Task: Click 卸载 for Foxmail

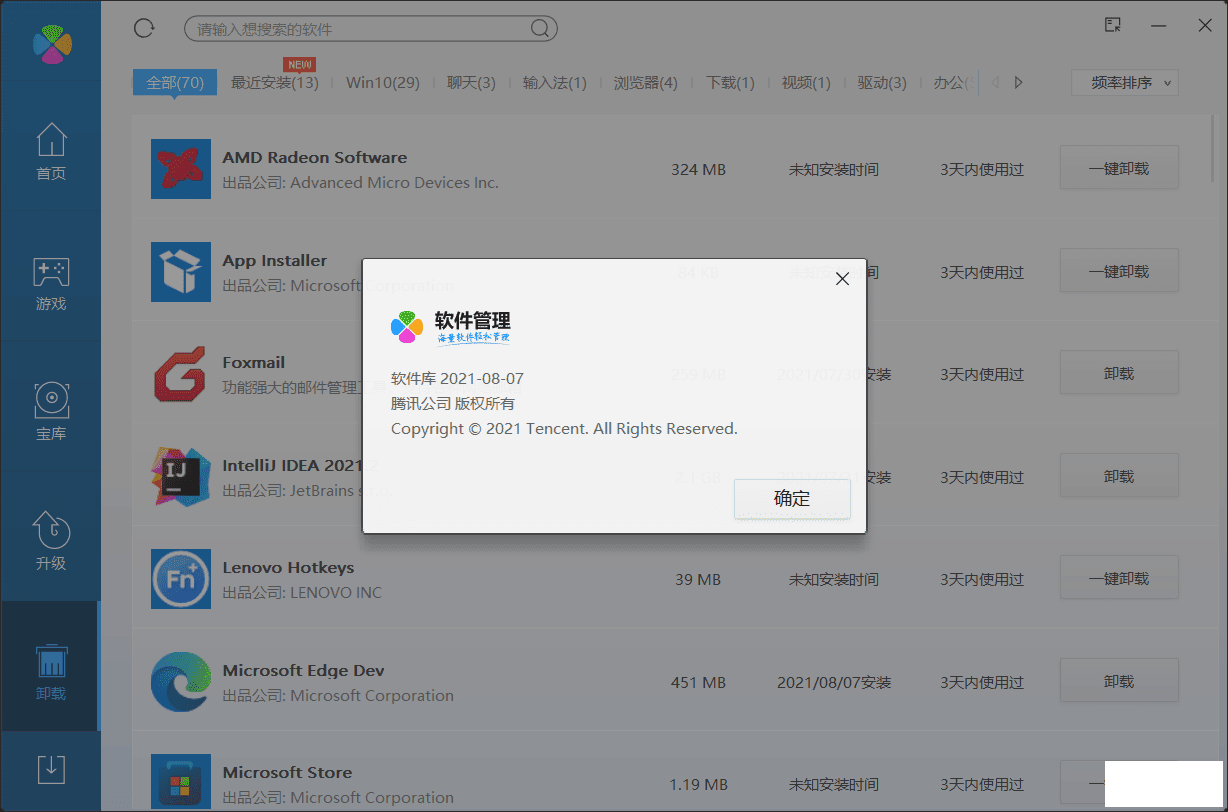Action: 1119,373
